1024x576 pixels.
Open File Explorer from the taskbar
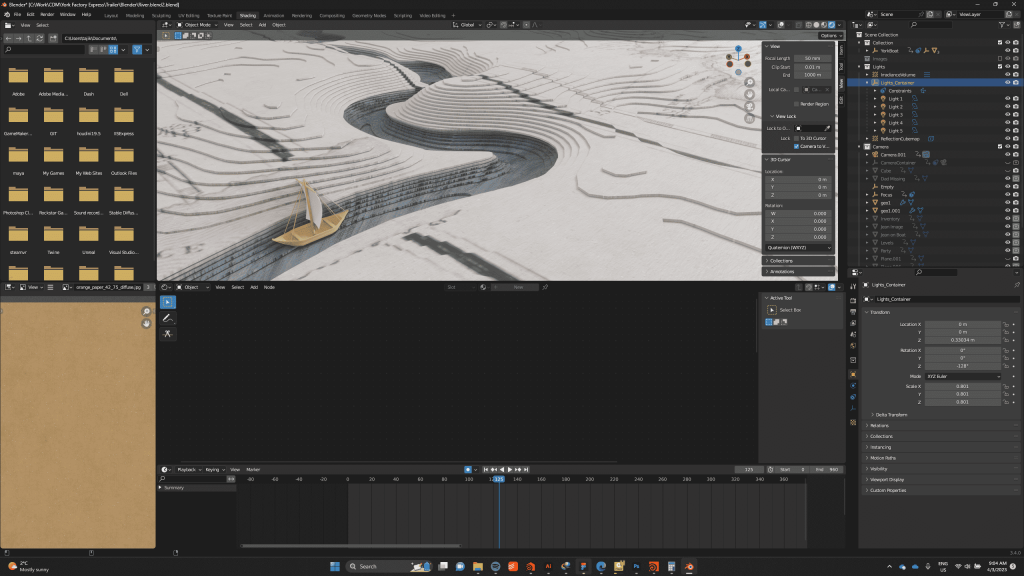point(477,566)
